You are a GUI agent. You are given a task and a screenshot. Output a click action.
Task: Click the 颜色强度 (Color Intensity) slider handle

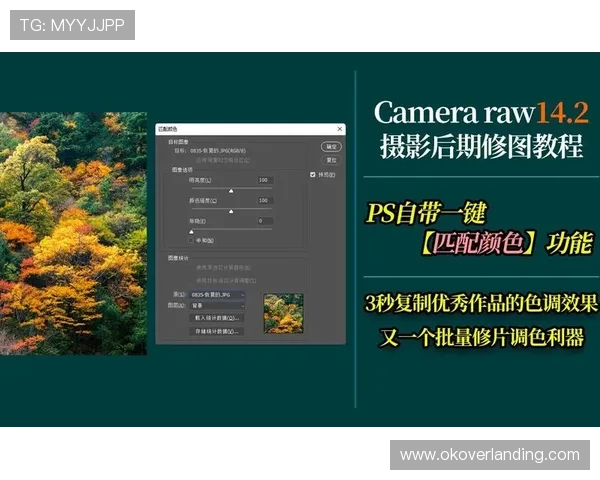[231, 211]
